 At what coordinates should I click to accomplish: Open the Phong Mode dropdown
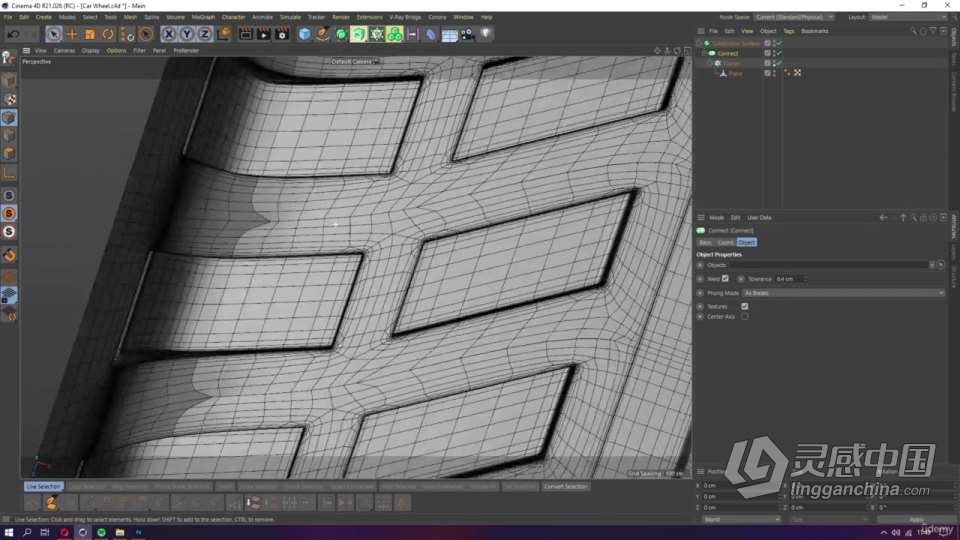(843, 293)
